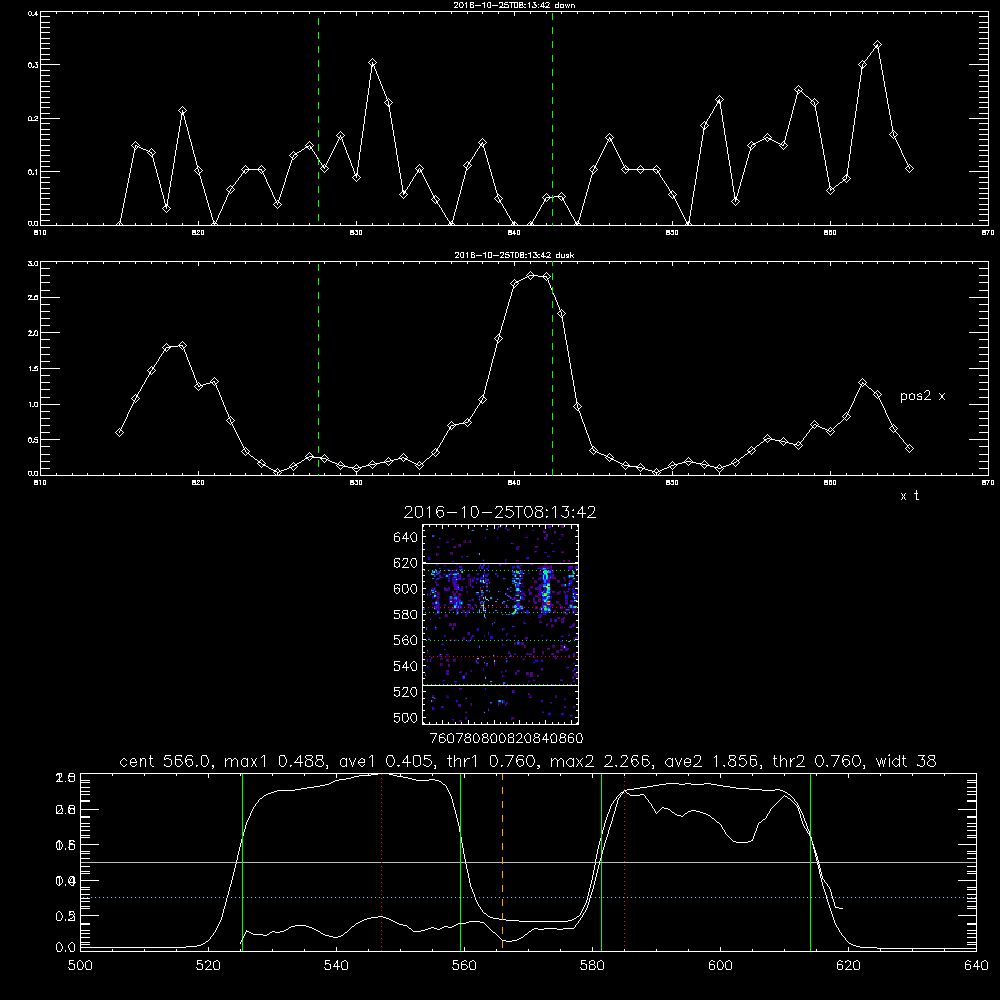1000x1000 pixels.
Task: Click the dotted blue horizontal line in bottom plot
Action: tap(528, 897)
